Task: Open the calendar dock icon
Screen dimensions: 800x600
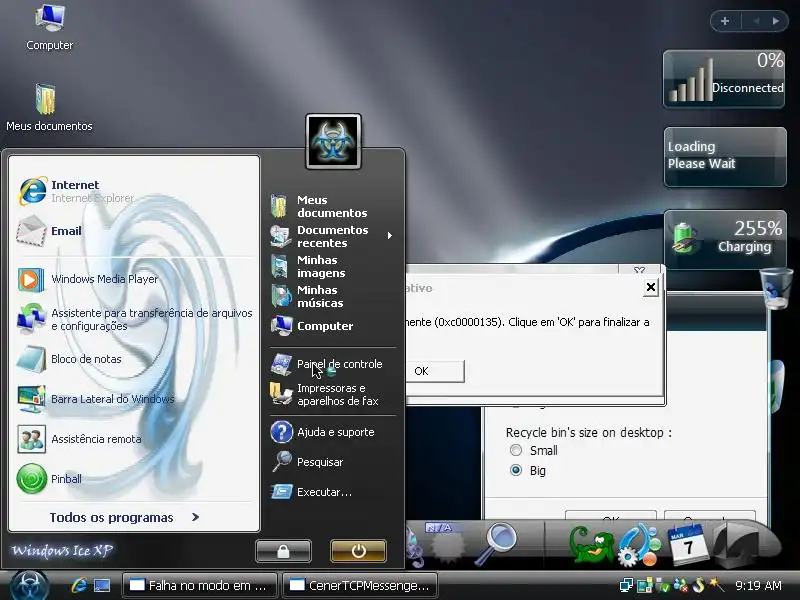Action: tap(687, 545)
